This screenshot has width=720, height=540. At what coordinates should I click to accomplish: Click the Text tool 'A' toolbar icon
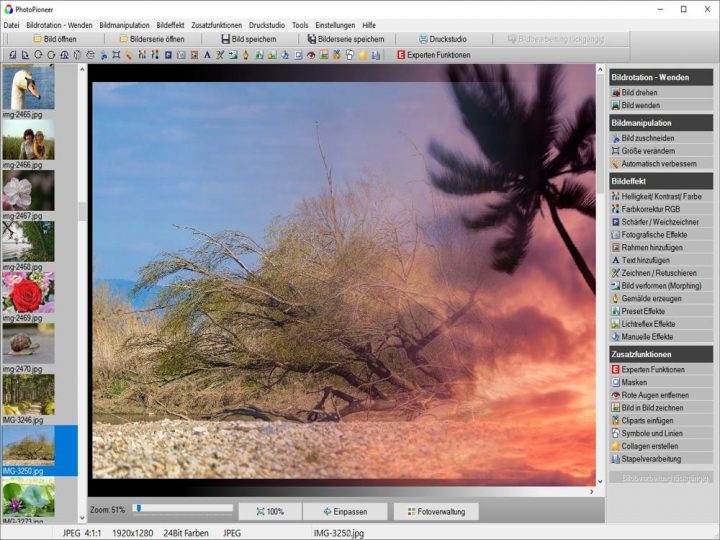[x=208, y=55]
